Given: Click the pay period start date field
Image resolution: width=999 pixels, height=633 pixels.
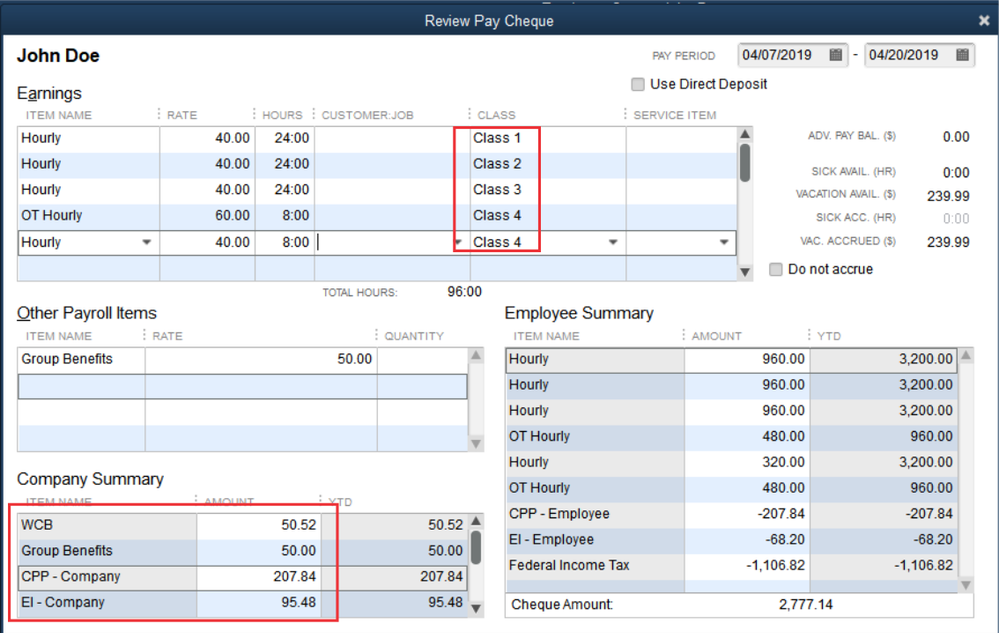Looking at the screenshot, I should coord(780,56).
